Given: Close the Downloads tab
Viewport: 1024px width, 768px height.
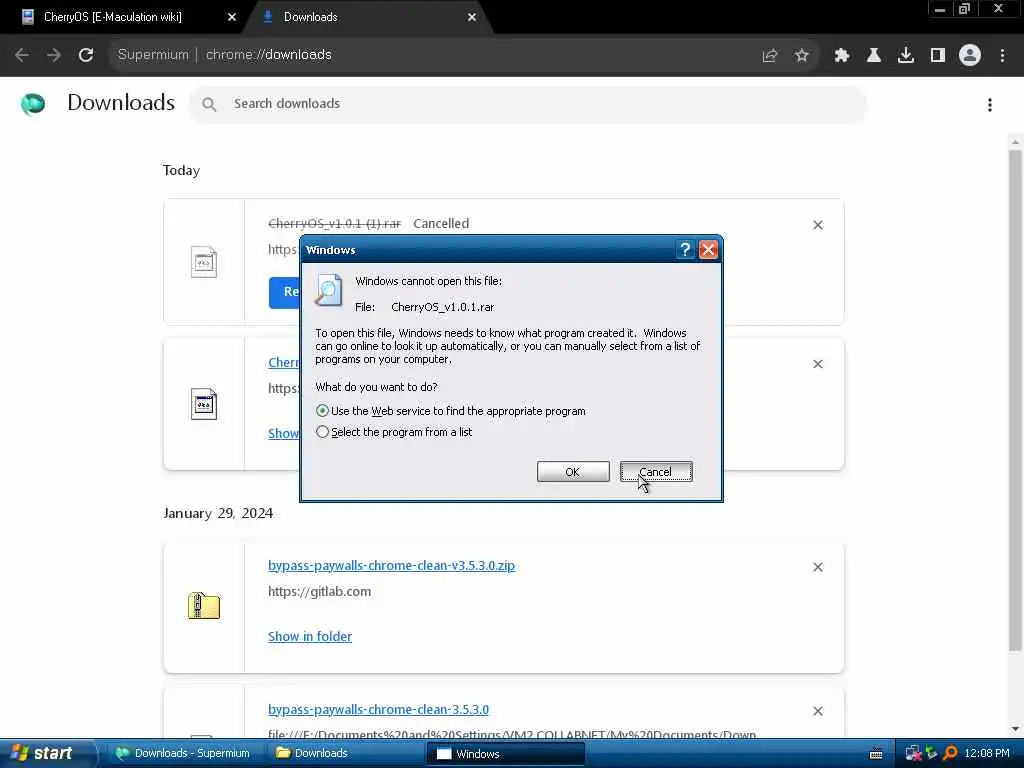Looking at the screenshot, I should [x=472, y=18].
